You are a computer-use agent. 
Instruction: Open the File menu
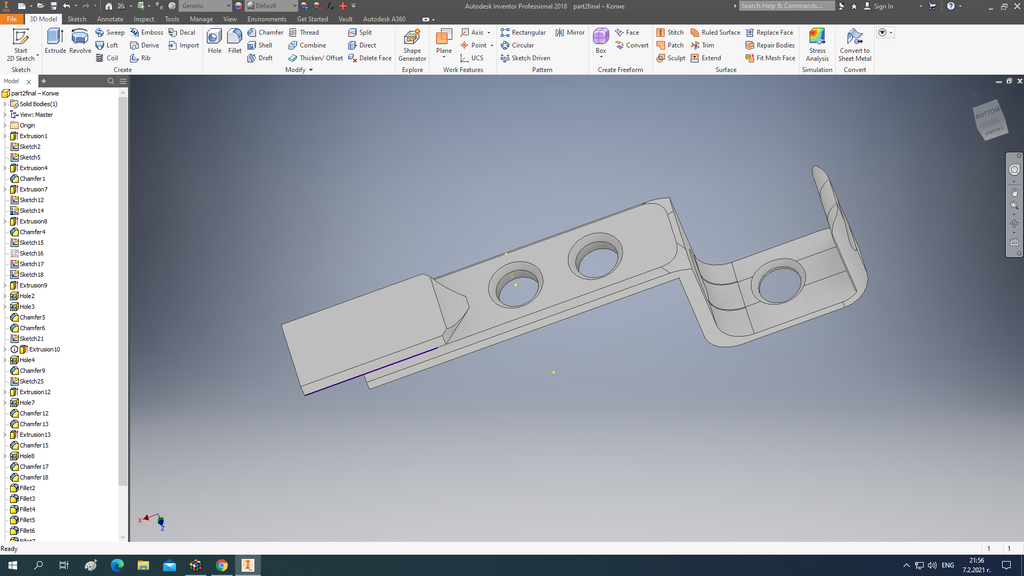[x=12, y=19]
